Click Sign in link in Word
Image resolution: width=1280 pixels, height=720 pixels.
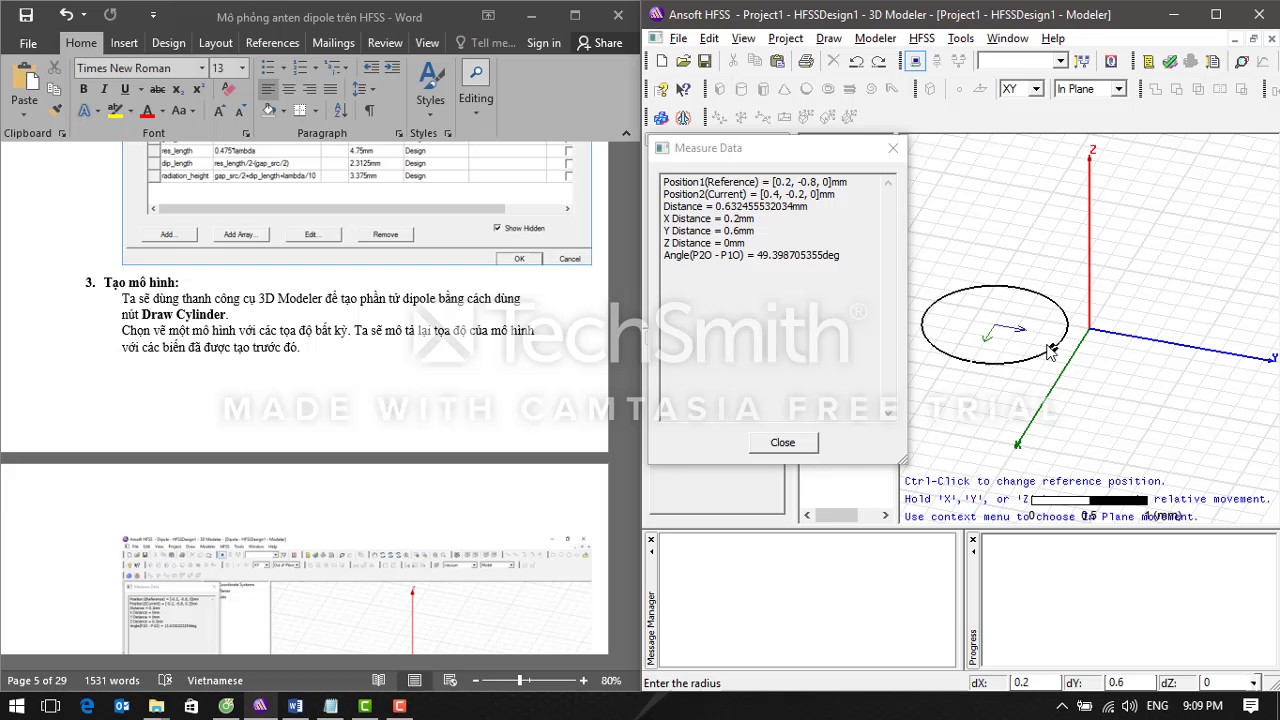[x=543, y=43]
